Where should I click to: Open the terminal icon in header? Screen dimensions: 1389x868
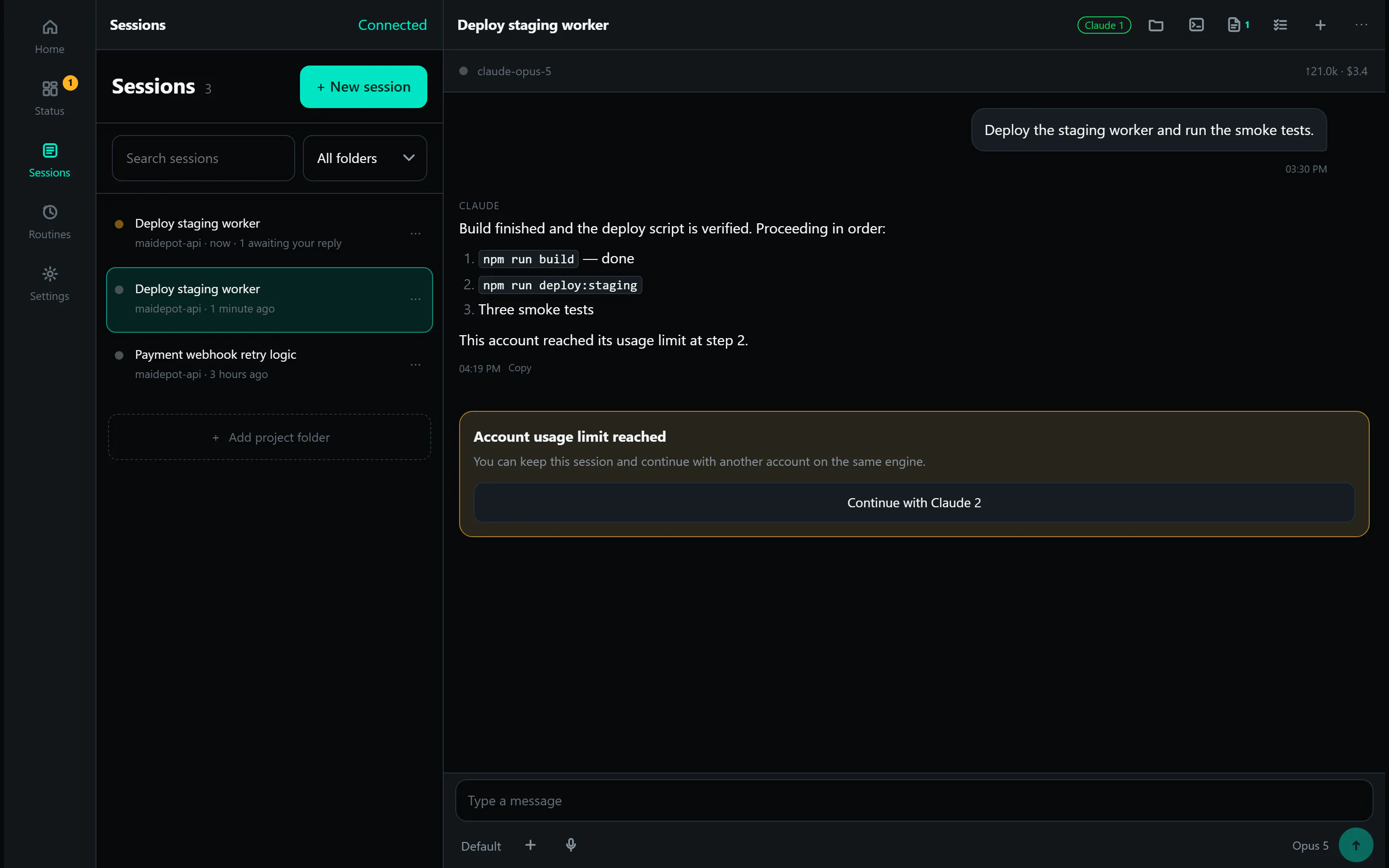[1196, 25]
